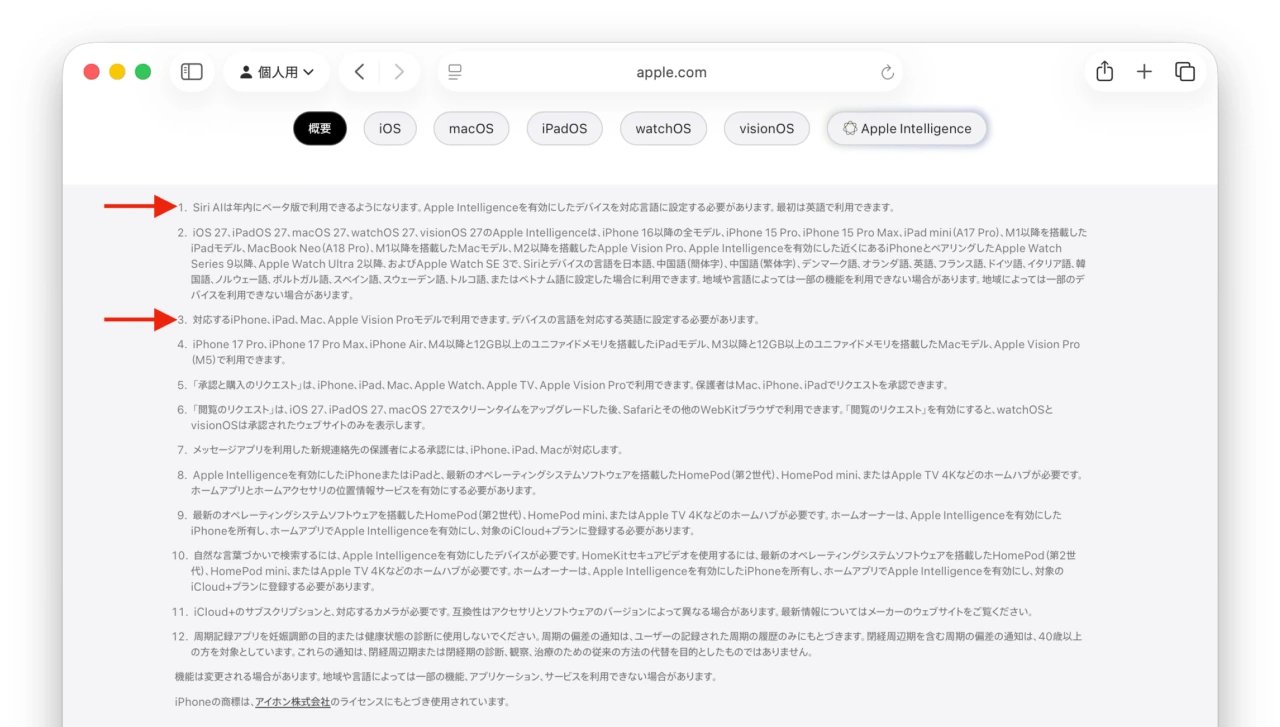
Task: Open the 個人用 profile dropdown
Action: click(x=278, y=72)
